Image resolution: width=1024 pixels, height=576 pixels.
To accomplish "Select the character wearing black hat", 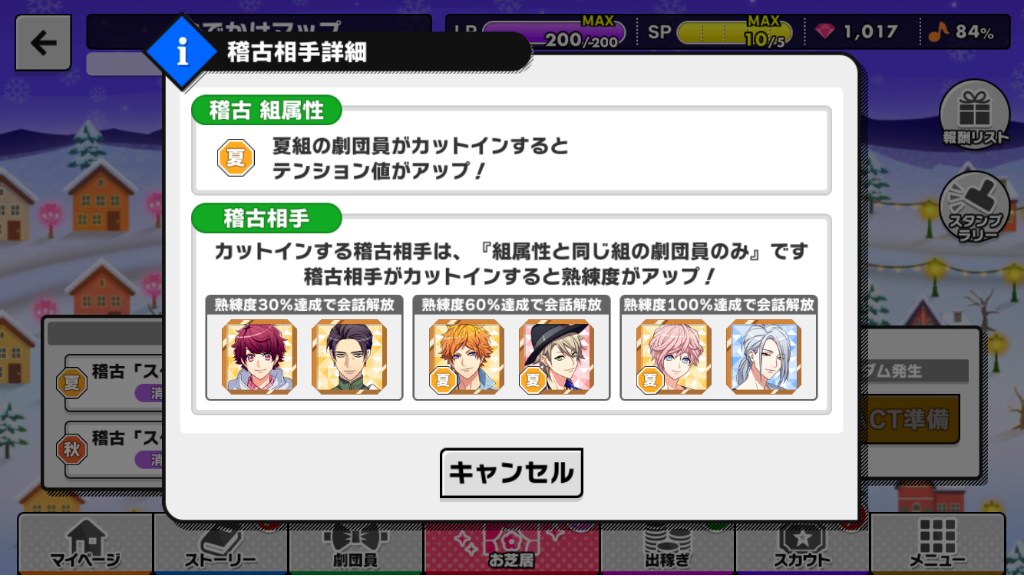I will (x=556, y=357).
